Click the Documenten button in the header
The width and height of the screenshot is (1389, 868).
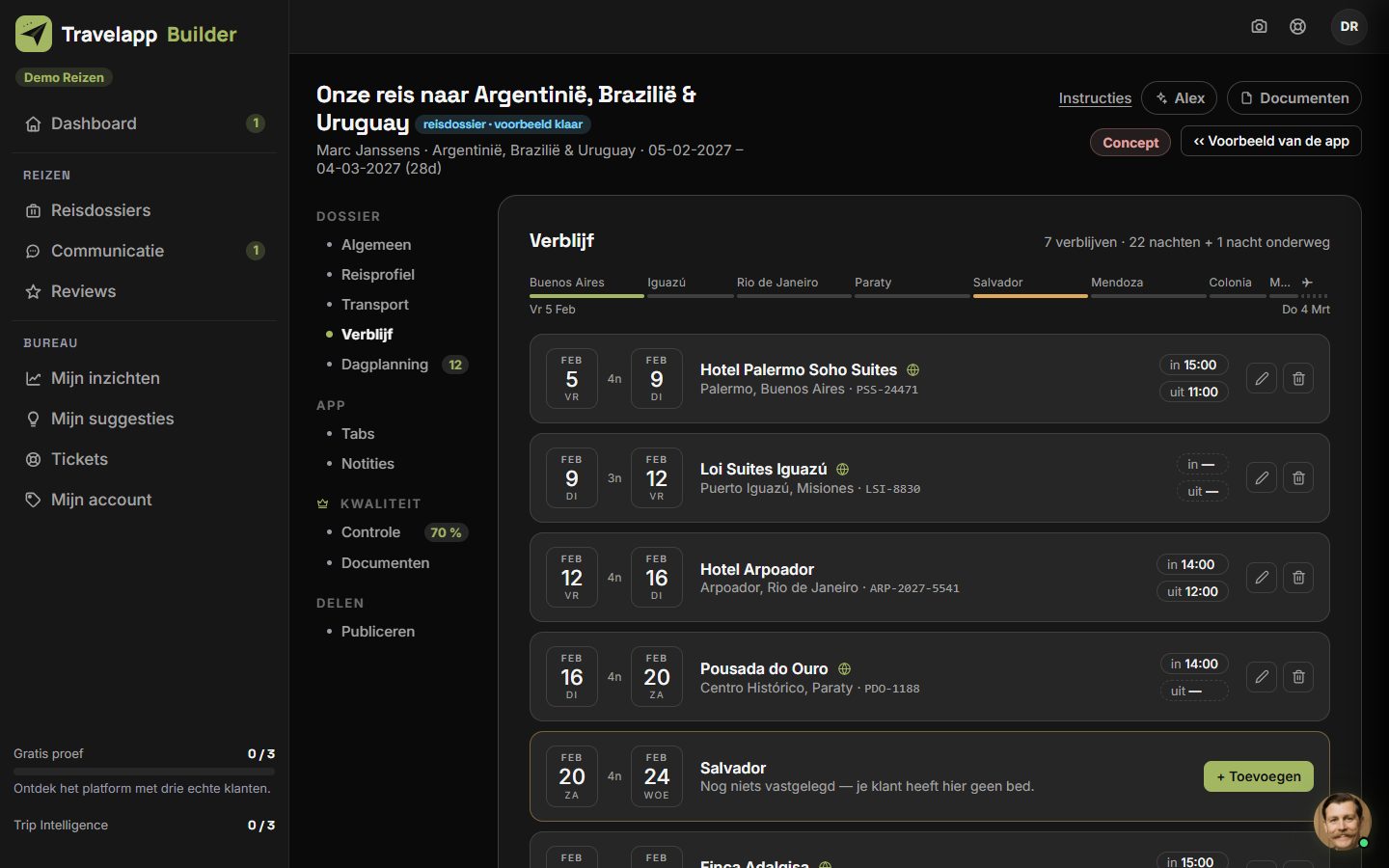[x=1294, y=98]
